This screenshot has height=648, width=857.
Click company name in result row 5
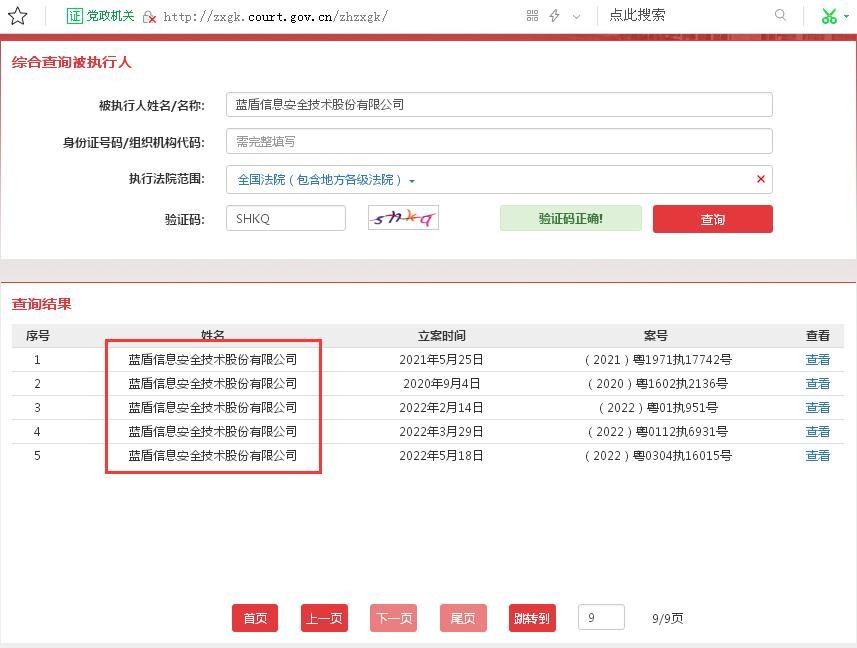(213, 456)
